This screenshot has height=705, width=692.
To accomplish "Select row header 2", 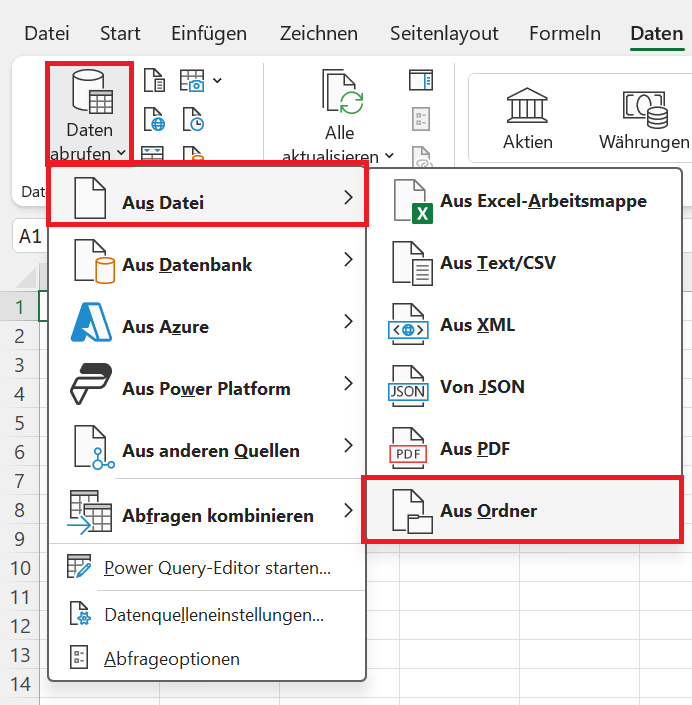I will pos(19,336).
